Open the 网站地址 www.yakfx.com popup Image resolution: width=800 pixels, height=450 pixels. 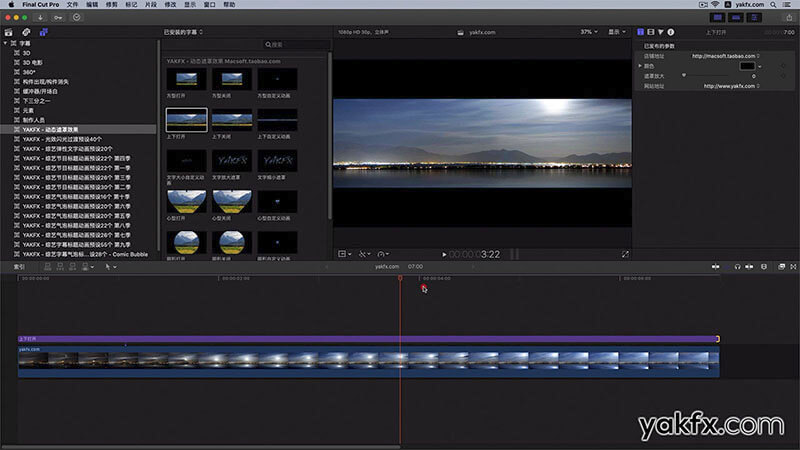pos(732,86)
